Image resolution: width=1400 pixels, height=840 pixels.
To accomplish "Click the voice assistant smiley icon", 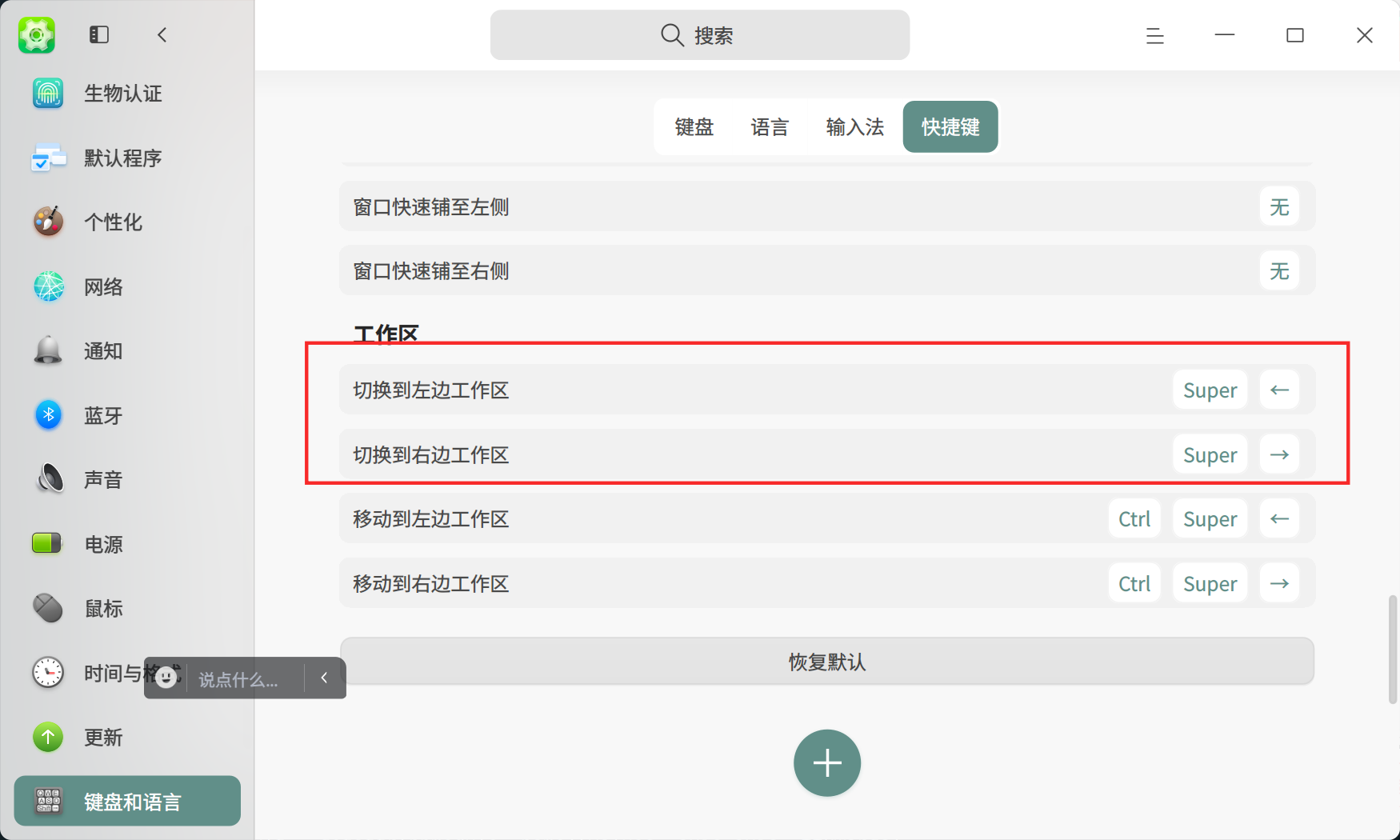I will point(166,678).
